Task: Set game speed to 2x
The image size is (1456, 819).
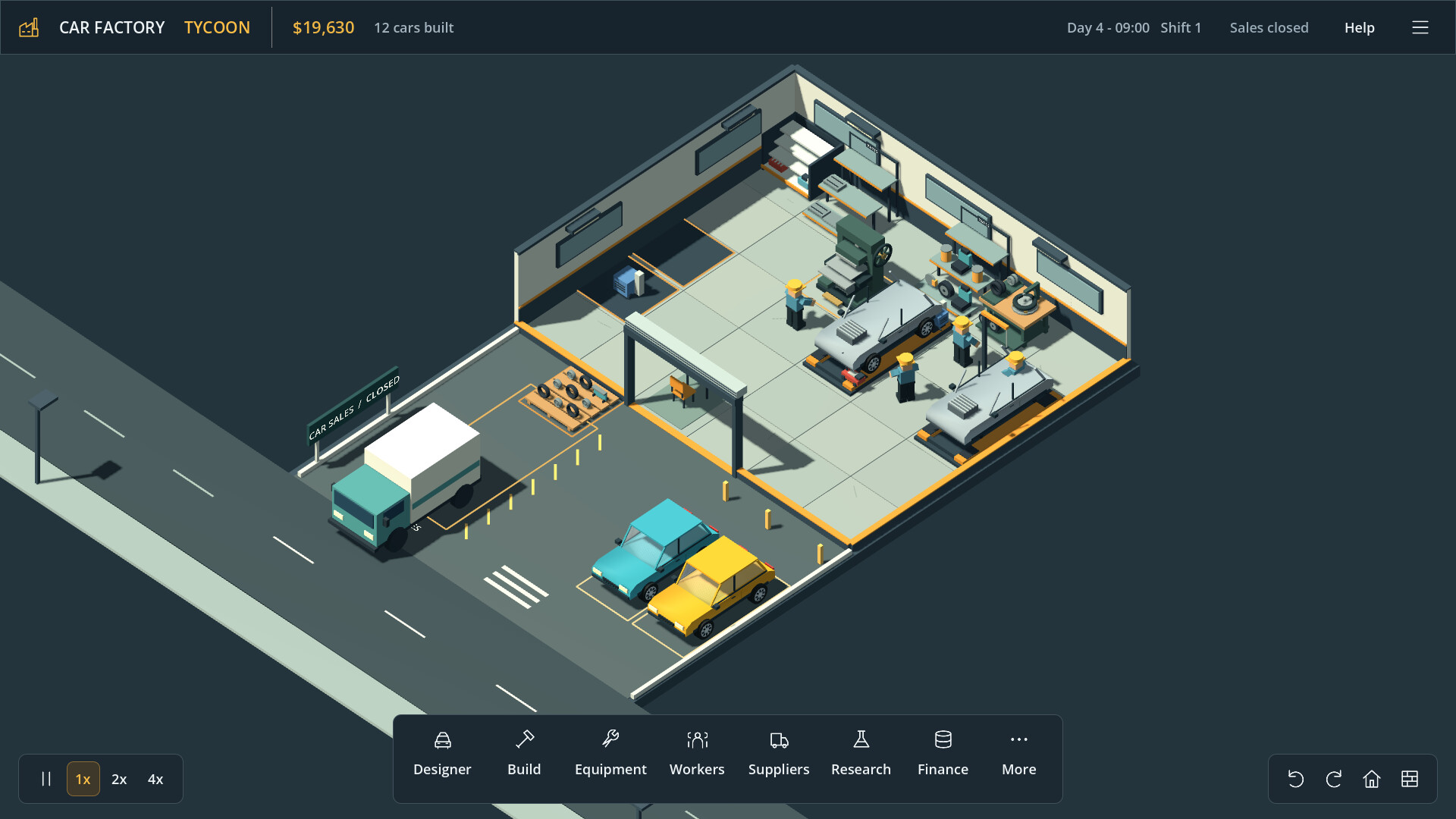Action: (x=119, y=779)
